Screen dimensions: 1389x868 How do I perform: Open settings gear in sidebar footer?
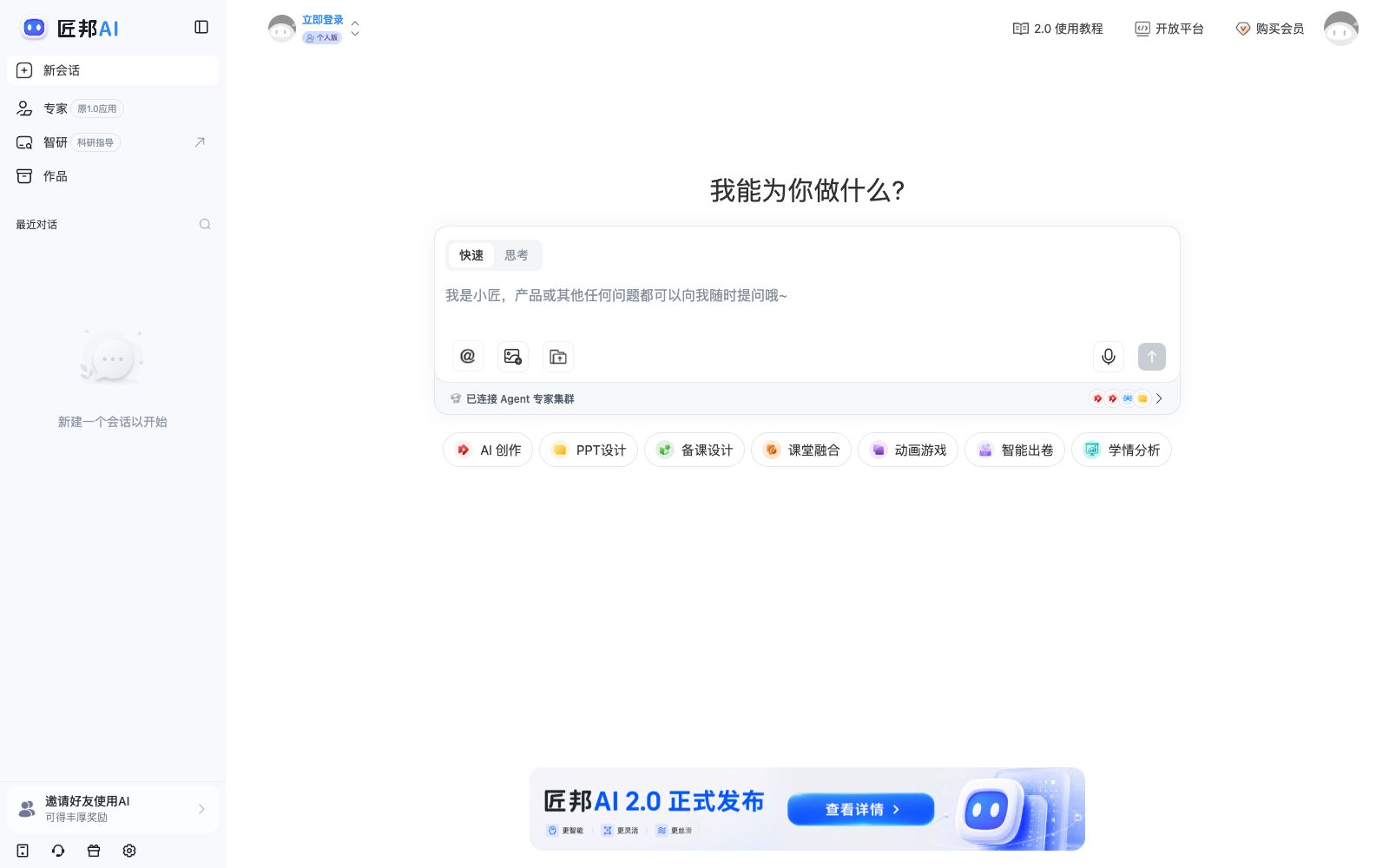pos(129,851)
